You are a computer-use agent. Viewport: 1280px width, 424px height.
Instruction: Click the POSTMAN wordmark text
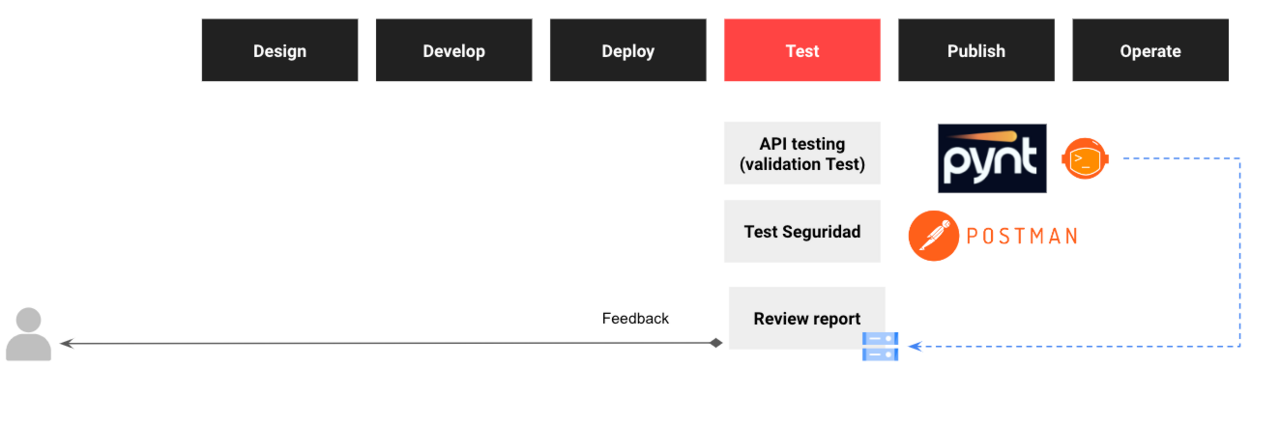click(x=1021, y=236)
